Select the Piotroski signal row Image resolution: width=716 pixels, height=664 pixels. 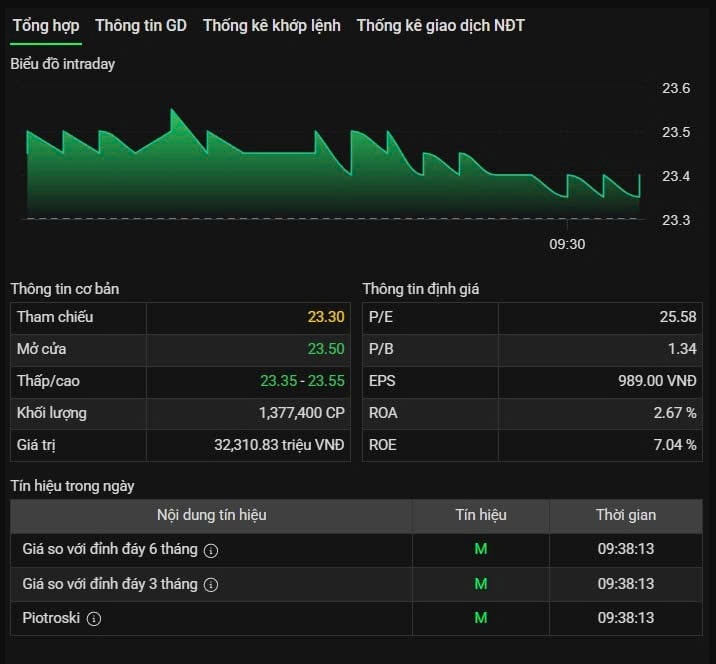pyautogui.click(x=356, y=618)
